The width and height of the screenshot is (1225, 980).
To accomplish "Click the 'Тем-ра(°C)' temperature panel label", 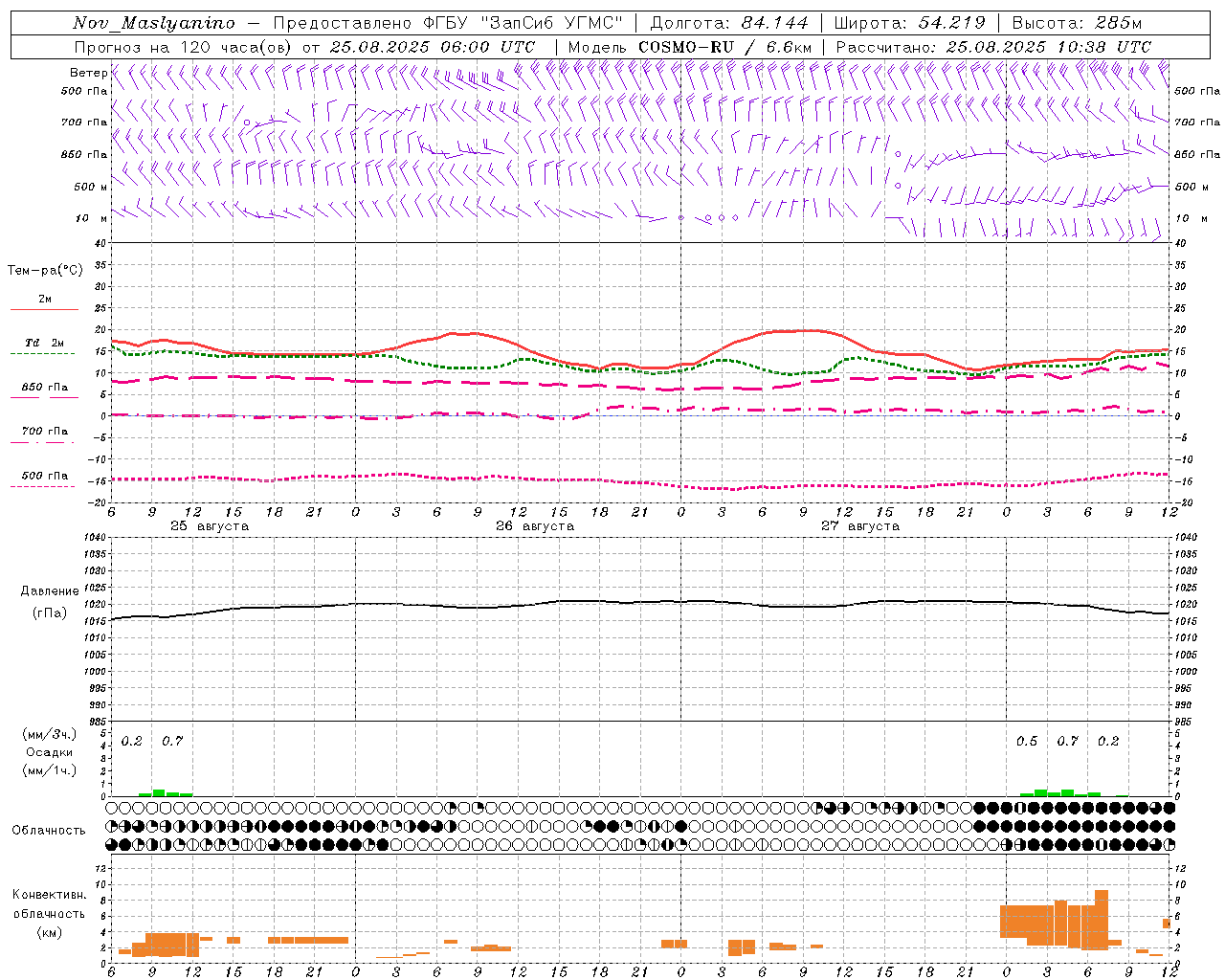I will point(45,271).
